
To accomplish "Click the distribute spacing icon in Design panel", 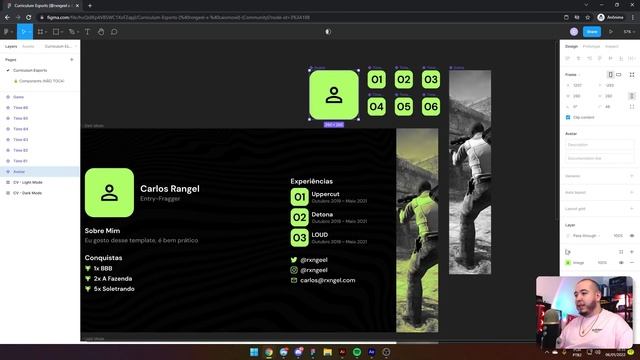I will pyautogui.click(x=632, y=58).
